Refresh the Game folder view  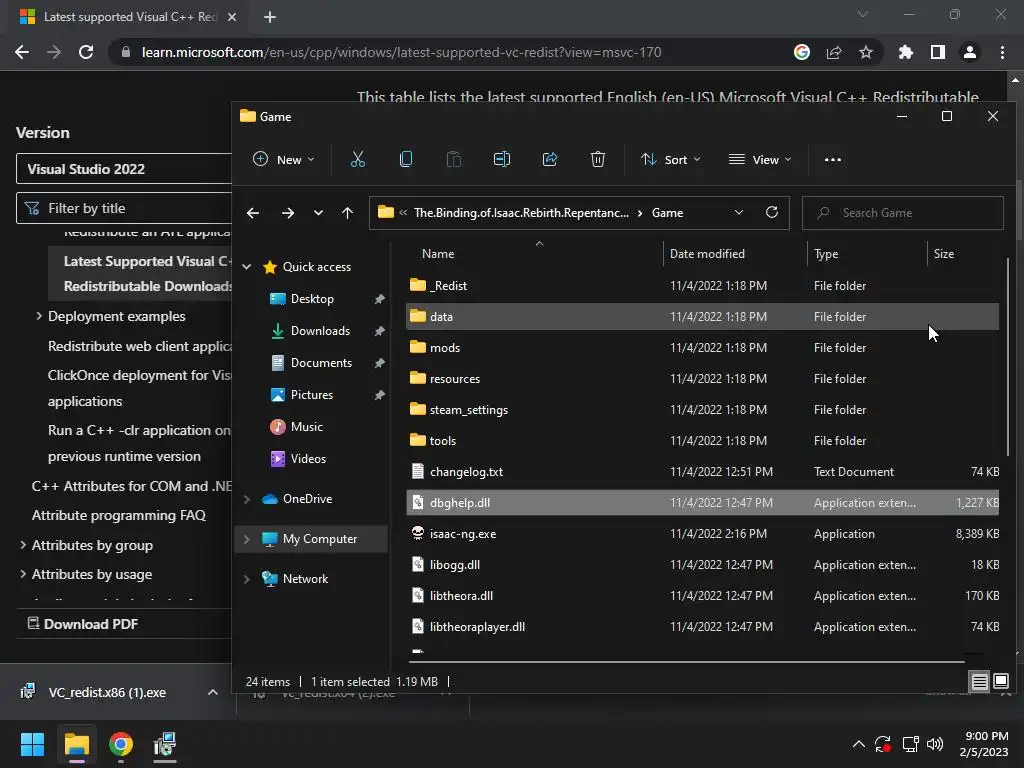pos(771,212)
